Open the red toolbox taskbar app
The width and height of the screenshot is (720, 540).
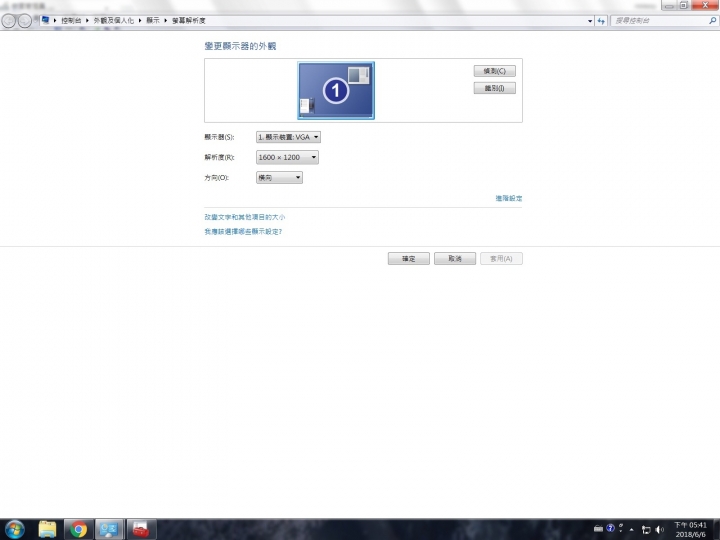(x=141, y=529)
